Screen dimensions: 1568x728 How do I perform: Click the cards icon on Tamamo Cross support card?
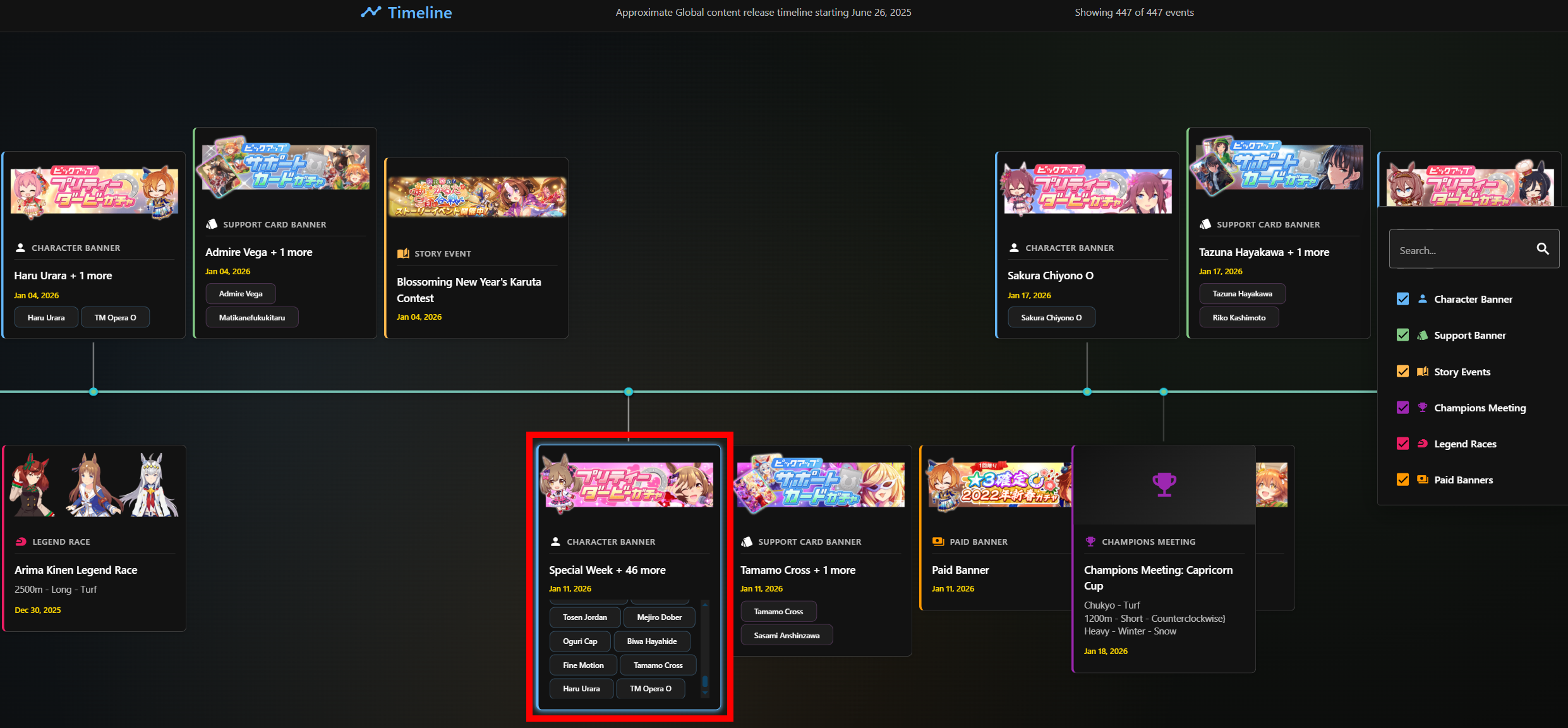747,542
